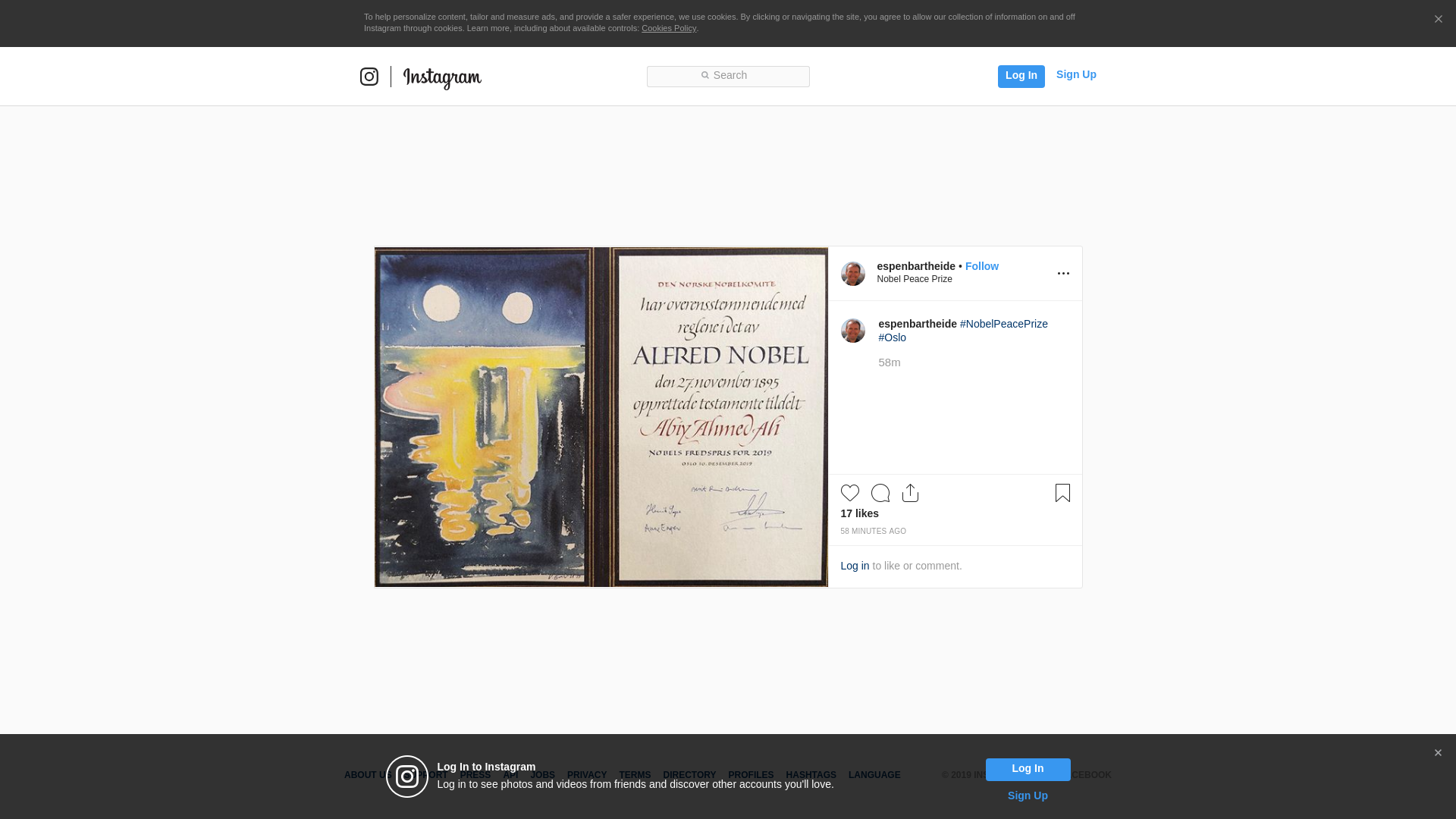Screen dimensions: 1456x819
Task: Open the ABOUT US footer link
Action: pos(366,775)
